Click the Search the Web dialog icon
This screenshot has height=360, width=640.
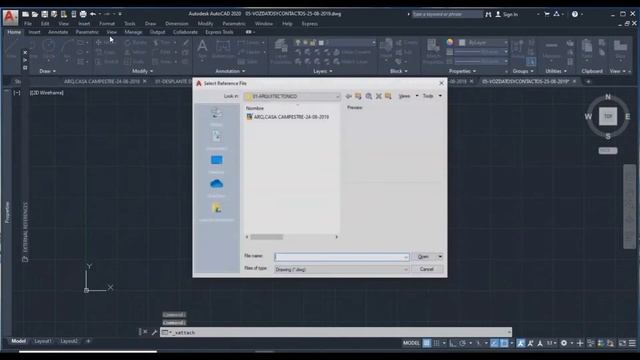tap(369, 96)
